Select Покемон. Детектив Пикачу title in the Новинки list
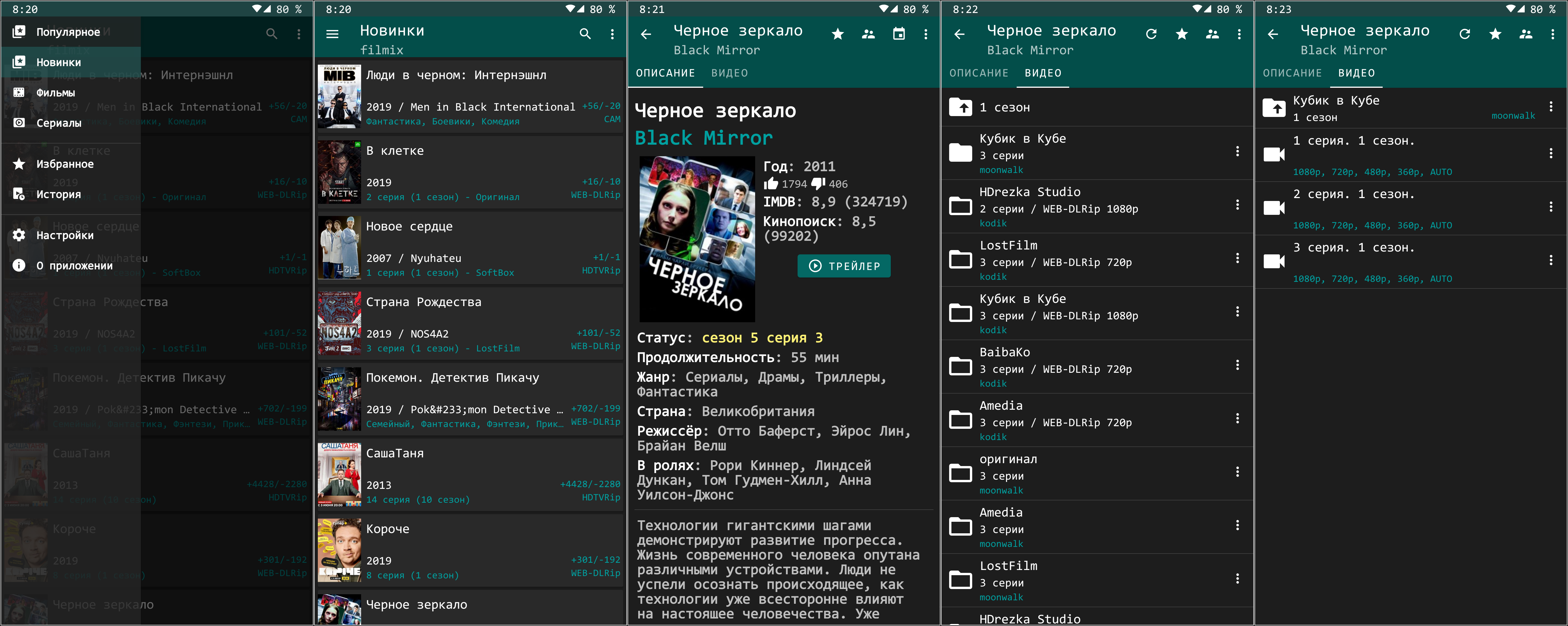 click(452, 378)
